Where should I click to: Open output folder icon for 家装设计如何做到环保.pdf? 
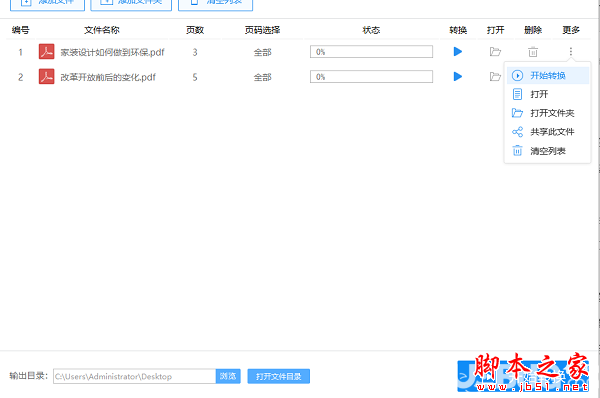pyautogui.click(x=496, y=52)
